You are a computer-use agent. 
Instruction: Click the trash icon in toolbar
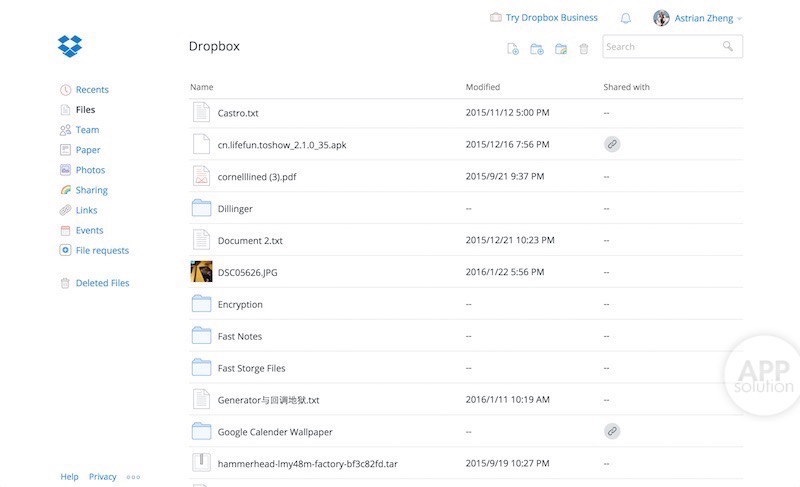click(x=584, y=49)
